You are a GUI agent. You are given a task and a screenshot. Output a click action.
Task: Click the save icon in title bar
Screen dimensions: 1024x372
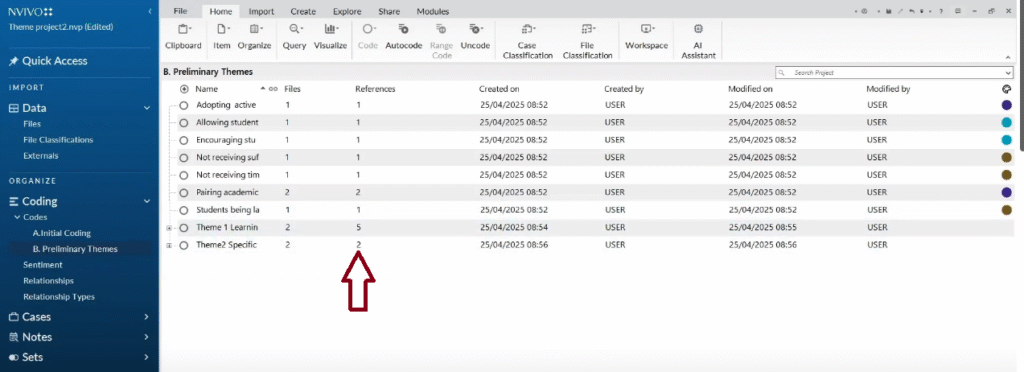[x=888, y=11]
